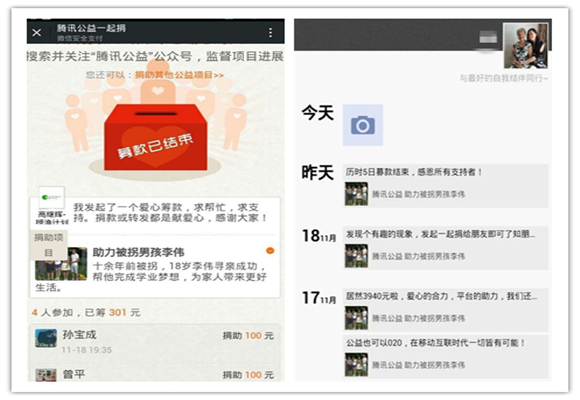Tap the appeal message 我发起了一个爱心筹款
The width and height of the screenshot is (580, 400).
(x=170, y=212)
